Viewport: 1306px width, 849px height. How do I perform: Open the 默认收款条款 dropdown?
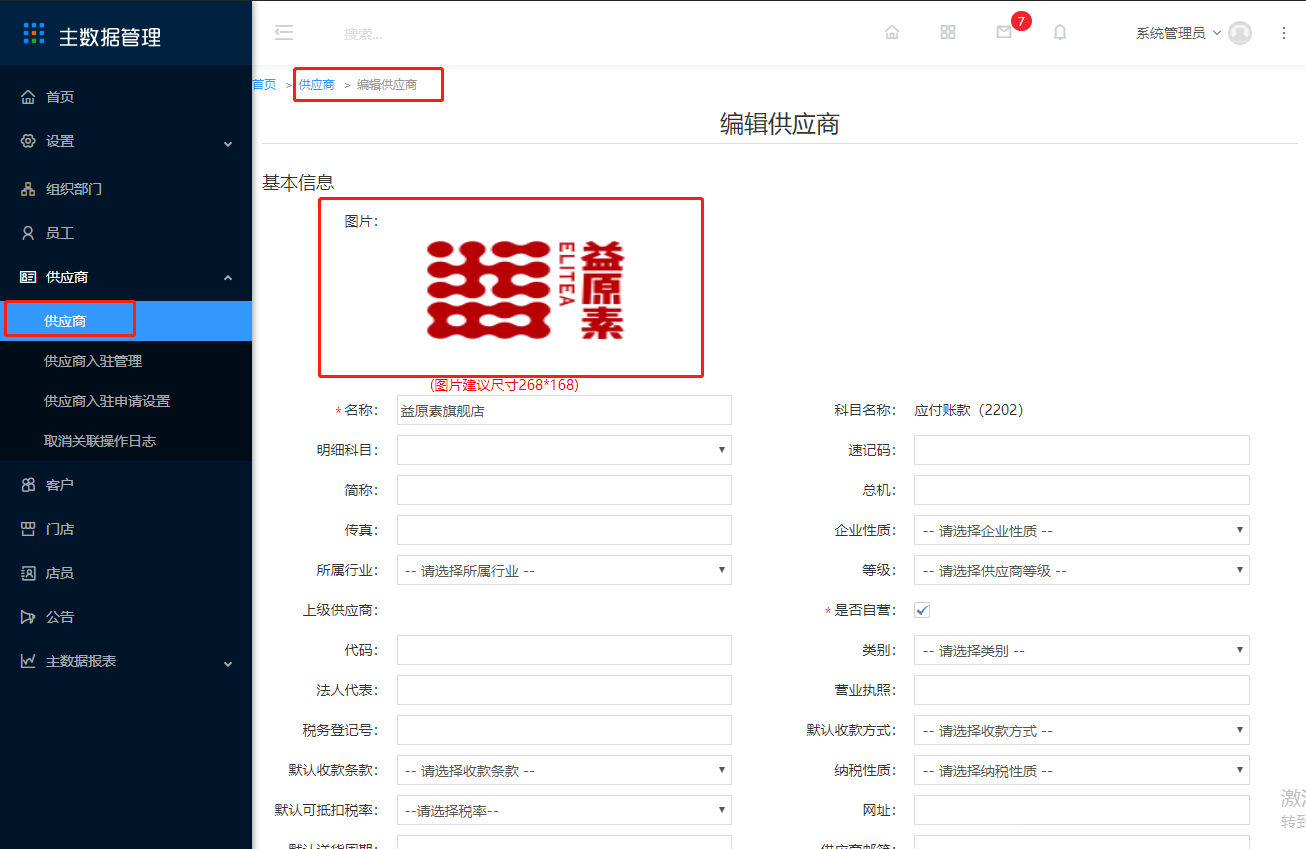[564, 770]
